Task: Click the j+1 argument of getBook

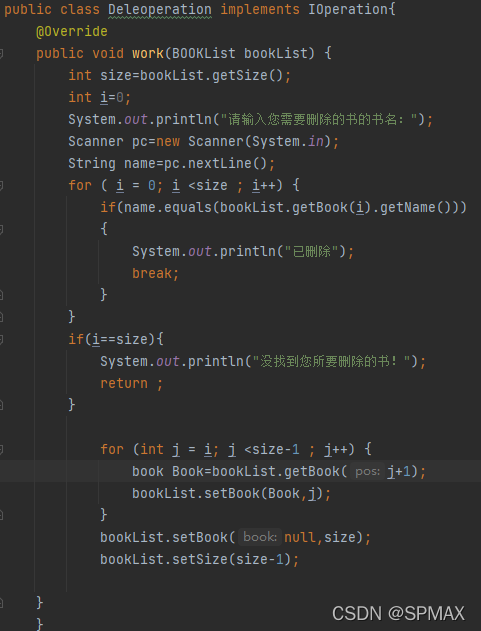Action: click(x=399, y=472)
